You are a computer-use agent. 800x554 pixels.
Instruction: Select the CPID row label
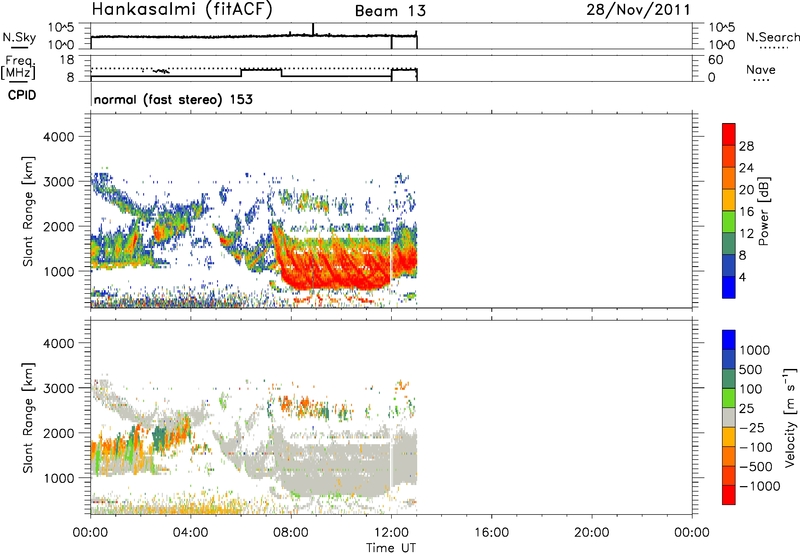[x=22, y=95]
